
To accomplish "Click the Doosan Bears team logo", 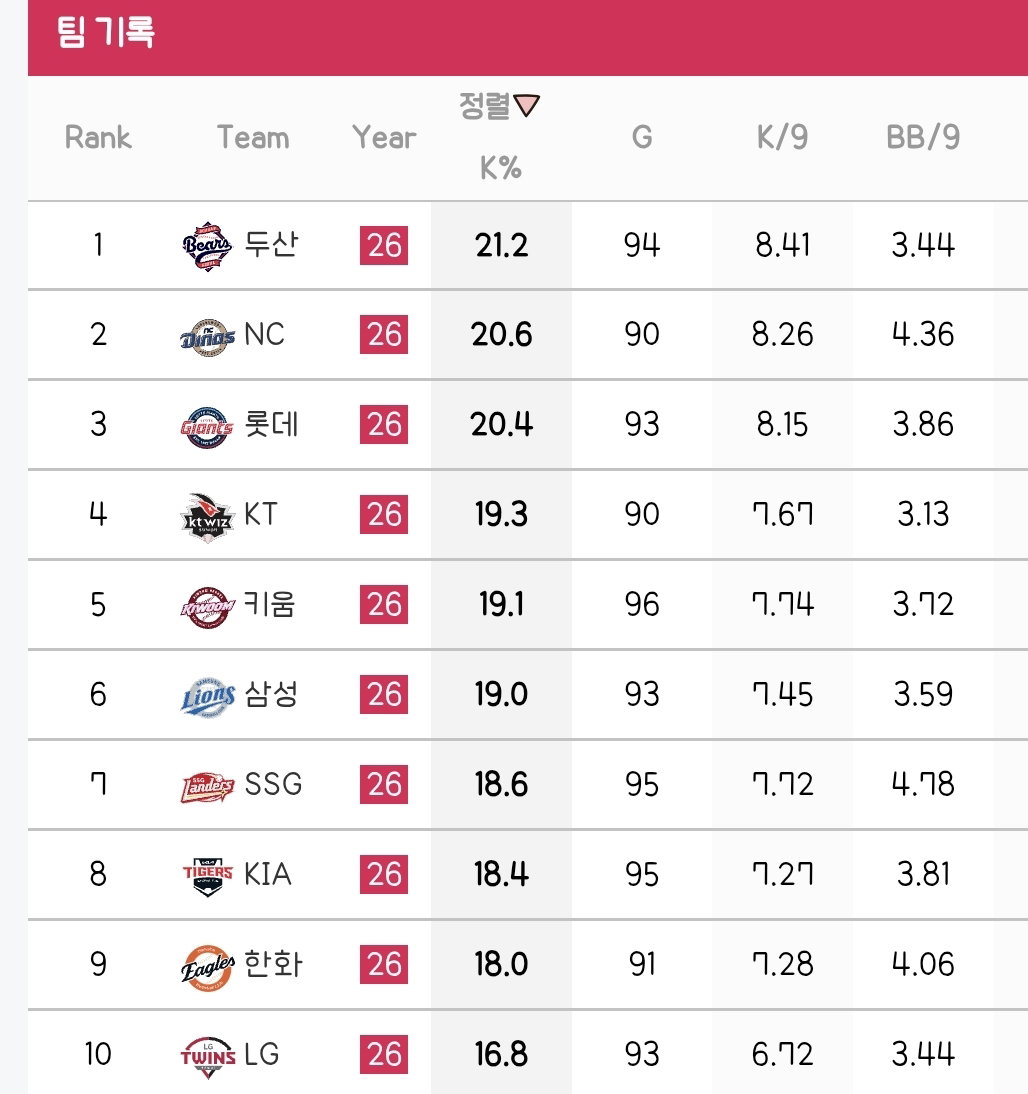I will click(x=207, y=246).
